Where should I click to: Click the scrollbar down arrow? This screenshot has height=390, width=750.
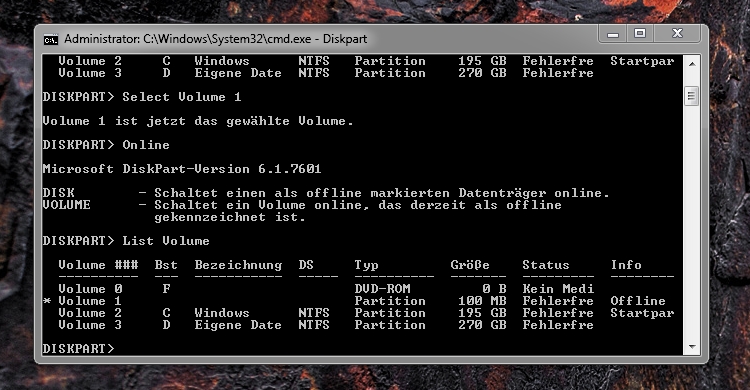(692, 347)
